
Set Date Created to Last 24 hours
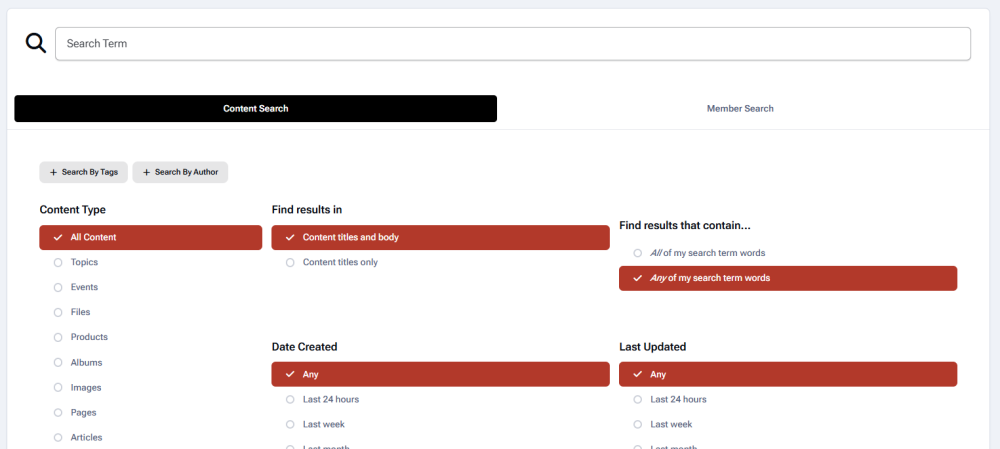pos(330,399)
